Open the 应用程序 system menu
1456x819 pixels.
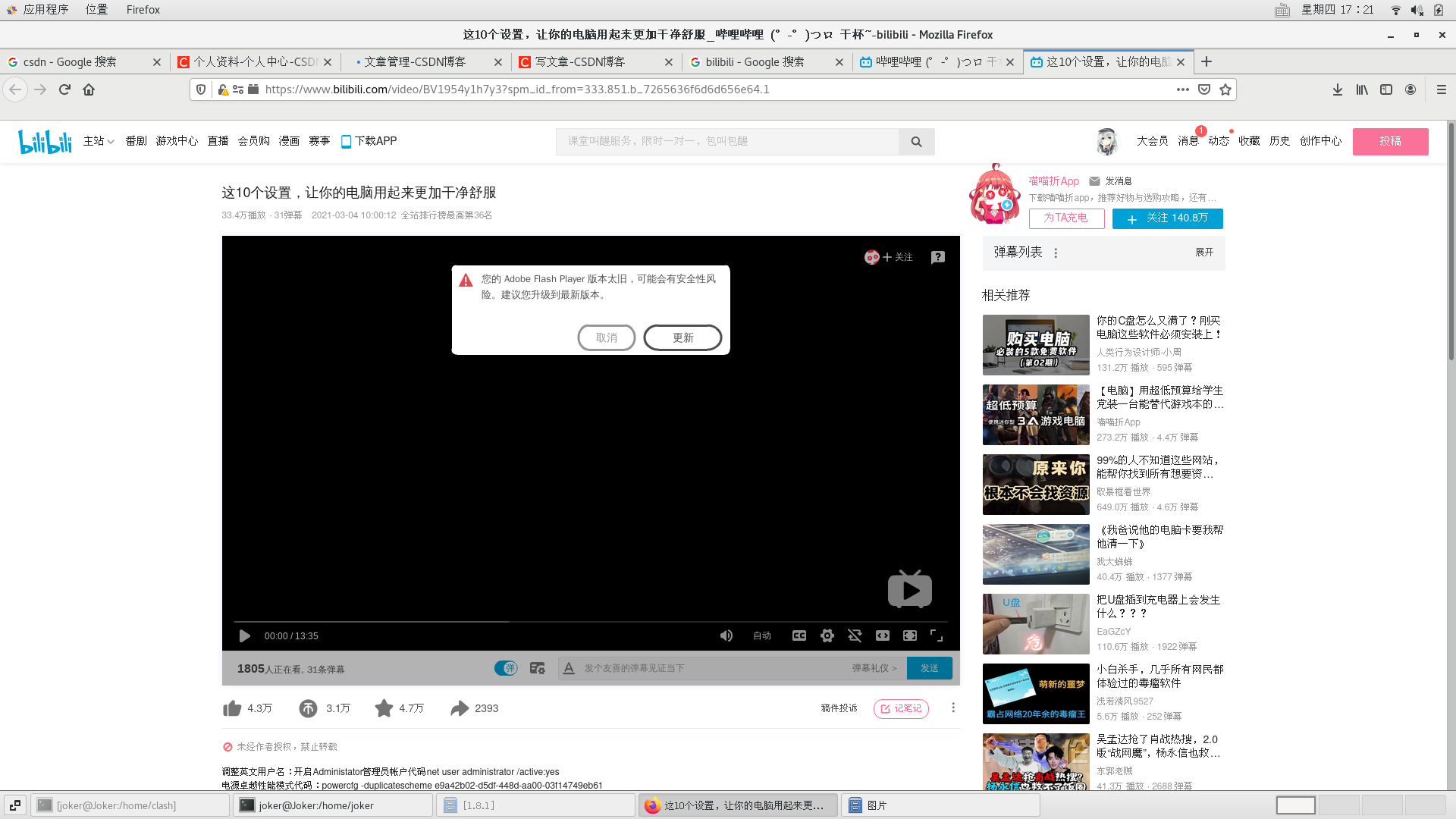click(37, 10)
